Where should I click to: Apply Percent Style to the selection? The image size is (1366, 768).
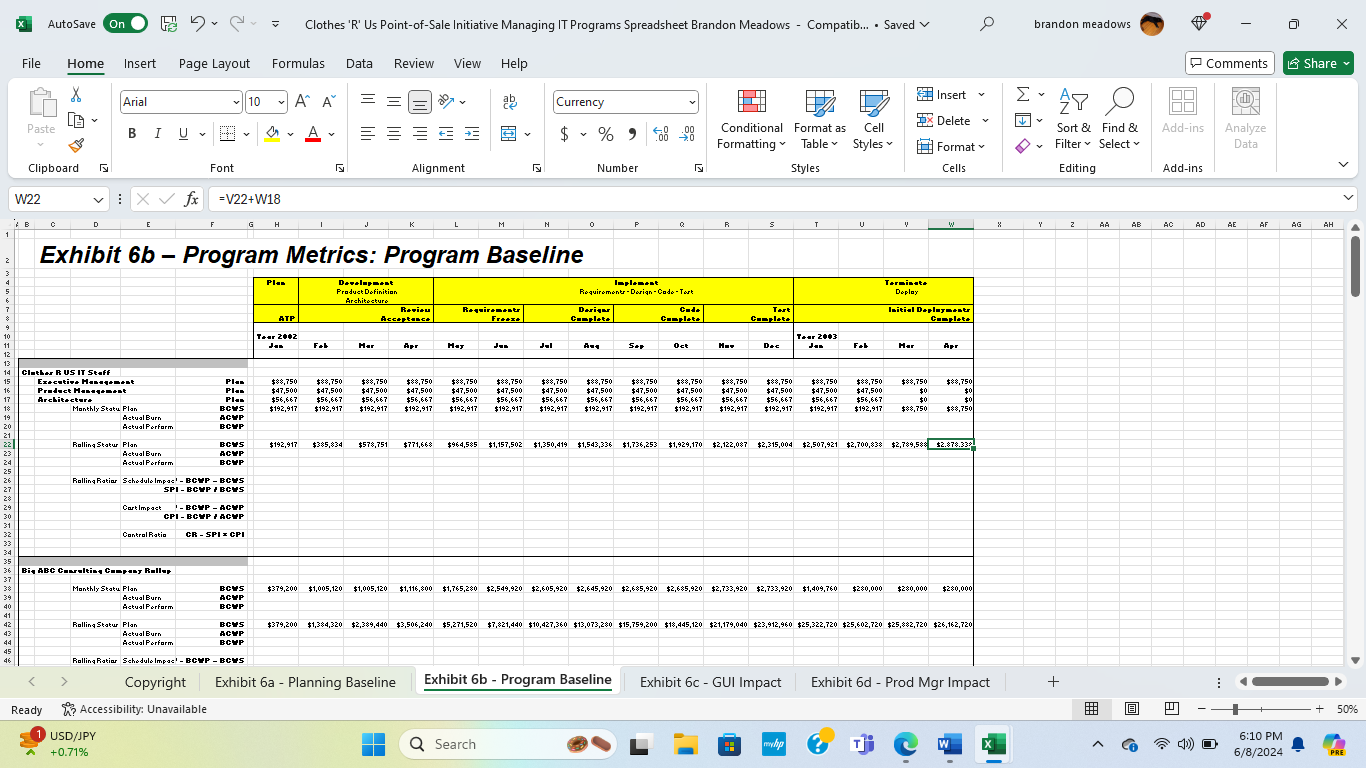(x=605, y=132)
